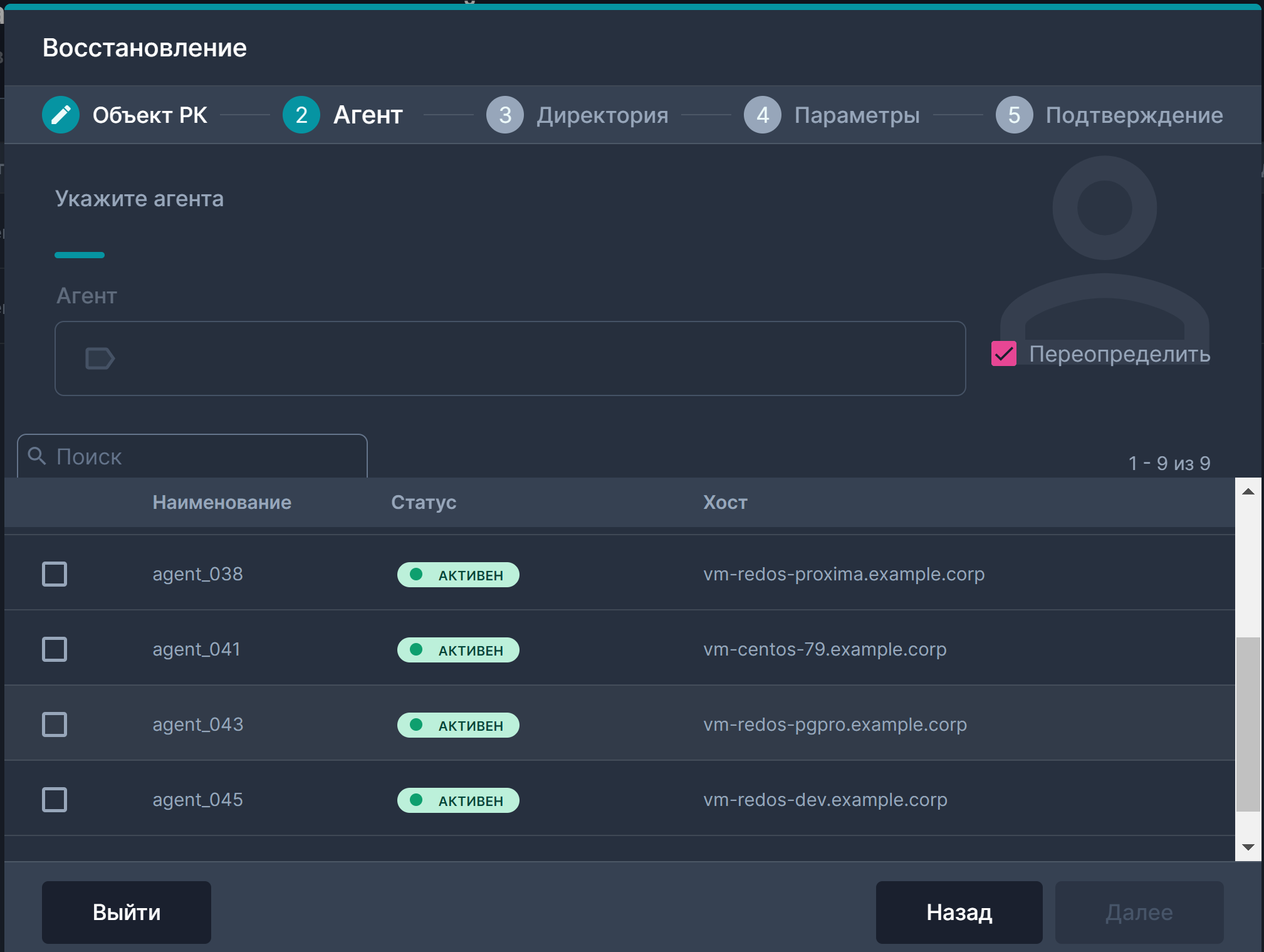
Task: Click the step 3 Директория circle icon
Action: 504,115
